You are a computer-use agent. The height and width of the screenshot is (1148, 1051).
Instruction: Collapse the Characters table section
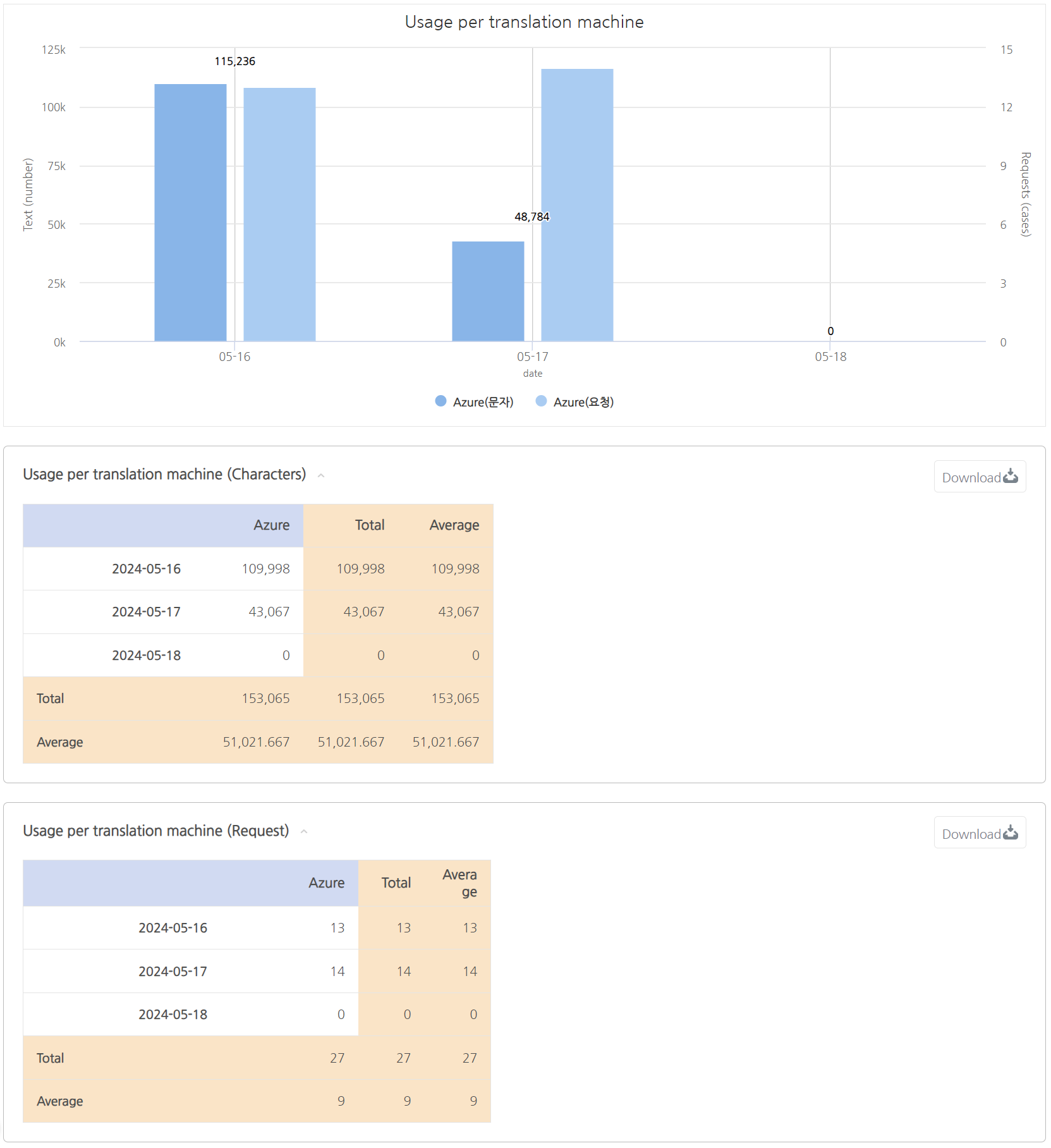(321, 475)
